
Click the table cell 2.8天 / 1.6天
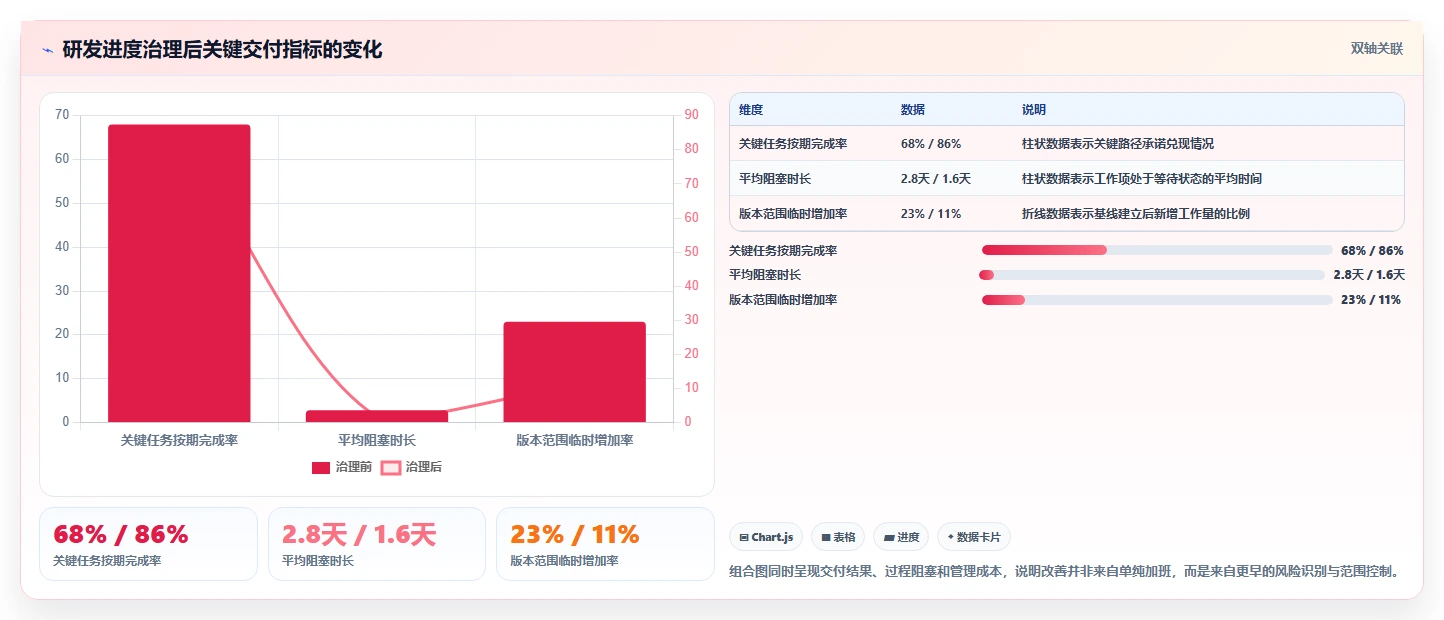tap(936, 179)
